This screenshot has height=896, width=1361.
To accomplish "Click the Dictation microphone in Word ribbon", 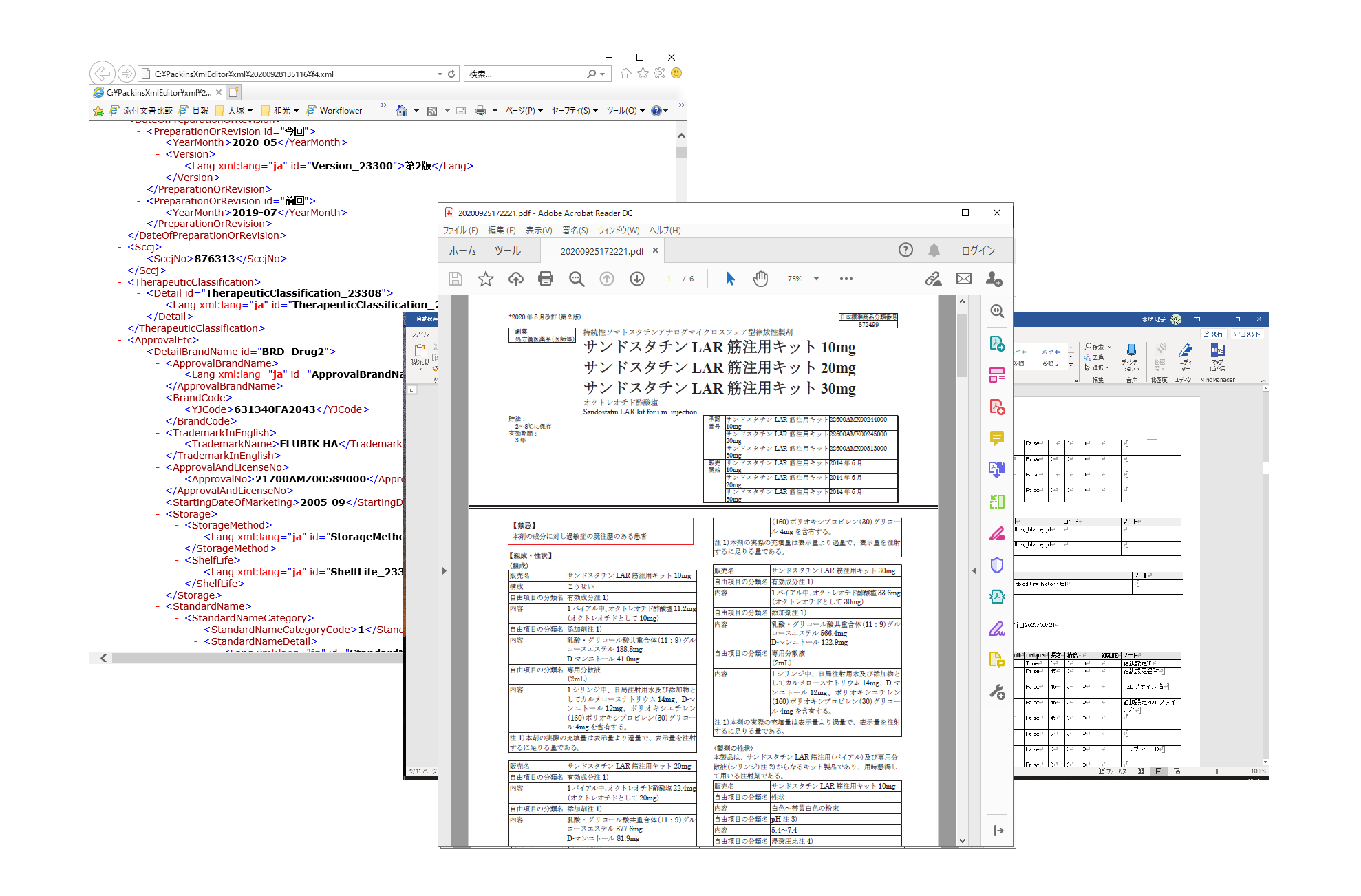I will pyautogui.click(x=1131, y=350).
